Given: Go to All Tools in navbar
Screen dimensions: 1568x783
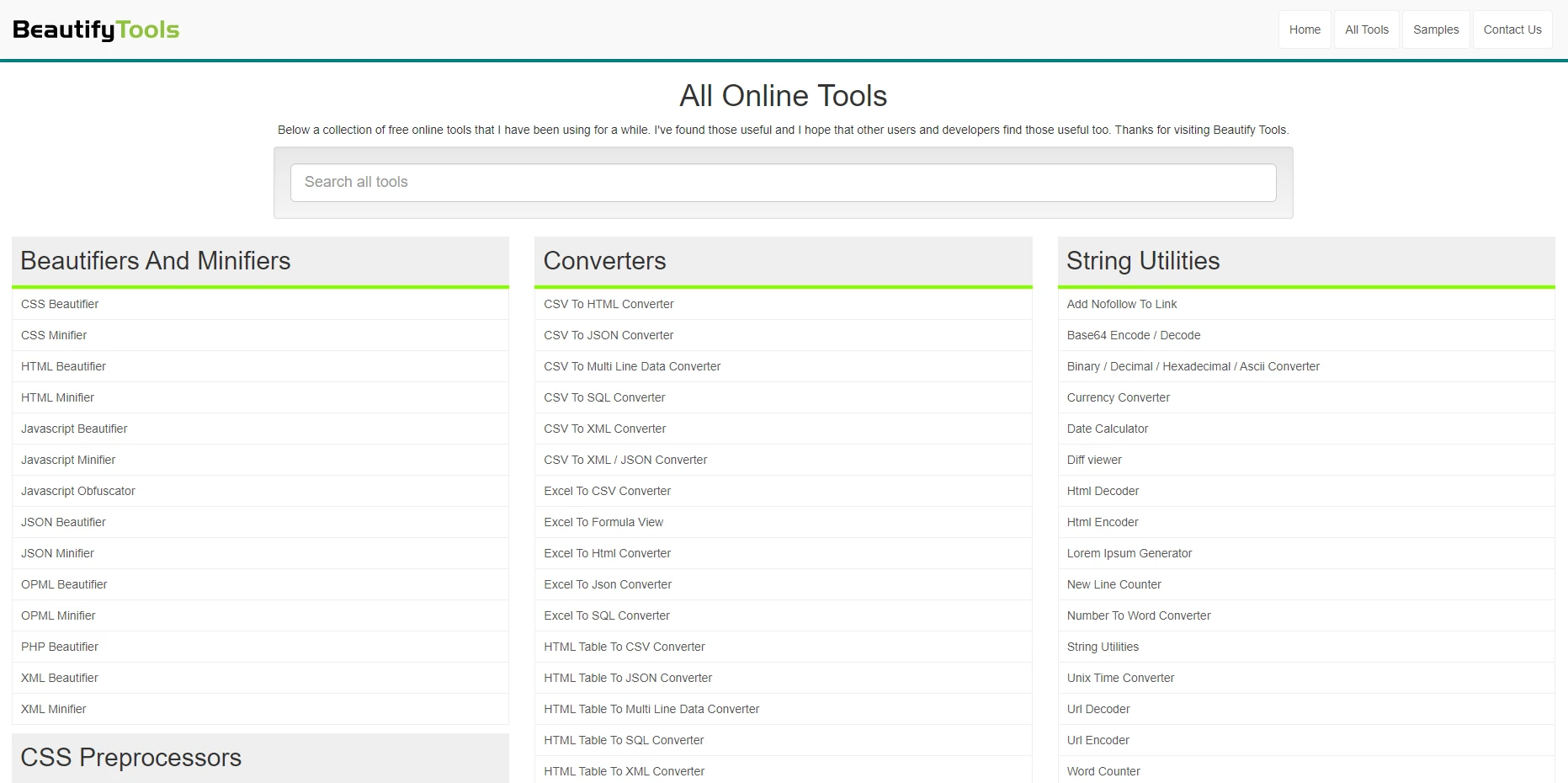Looking at the screenshot, I should pyautogui.click(x=1366, y=29).
